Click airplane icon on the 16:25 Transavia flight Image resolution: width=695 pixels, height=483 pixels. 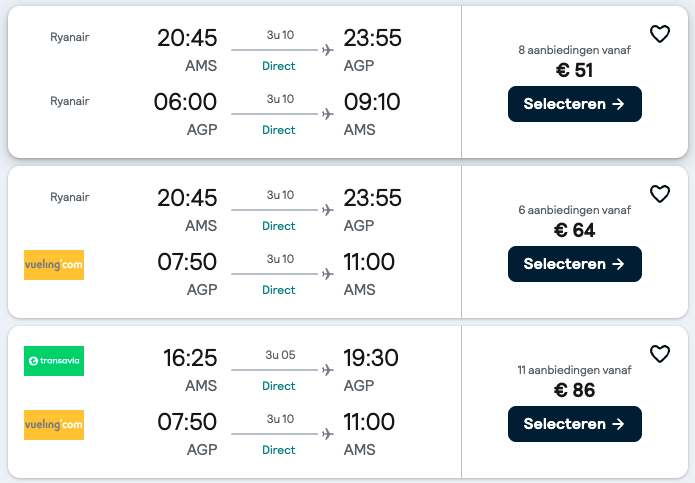[x=327, y=369]
